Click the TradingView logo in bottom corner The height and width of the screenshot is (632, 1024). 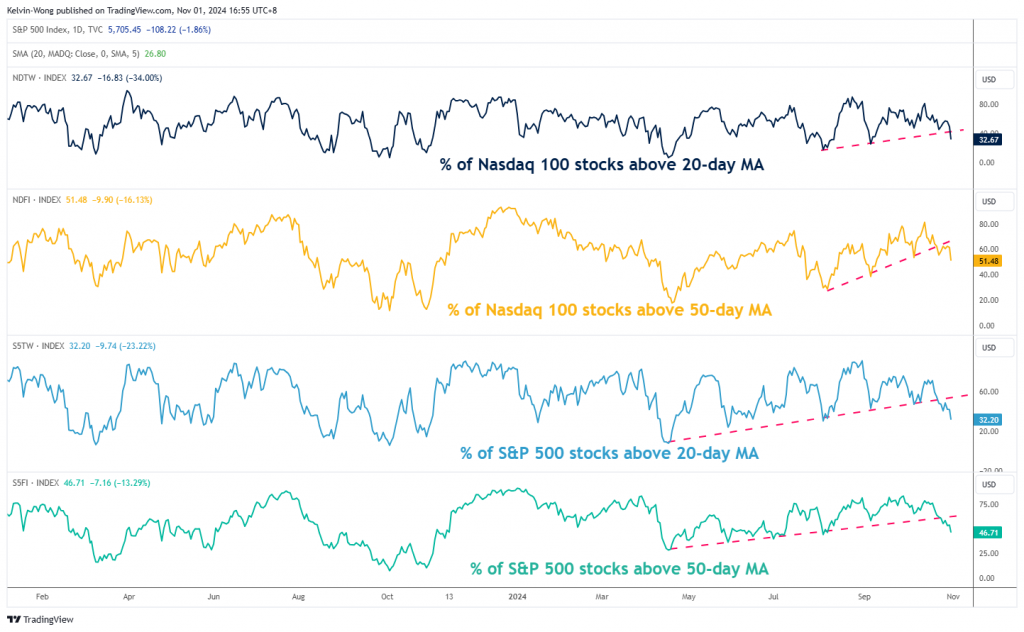click(x=40, y=619)
